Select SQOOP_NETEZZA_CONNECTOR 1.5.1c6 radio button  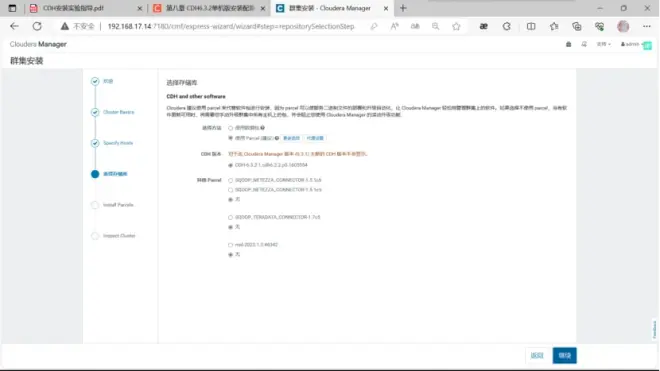230,180
